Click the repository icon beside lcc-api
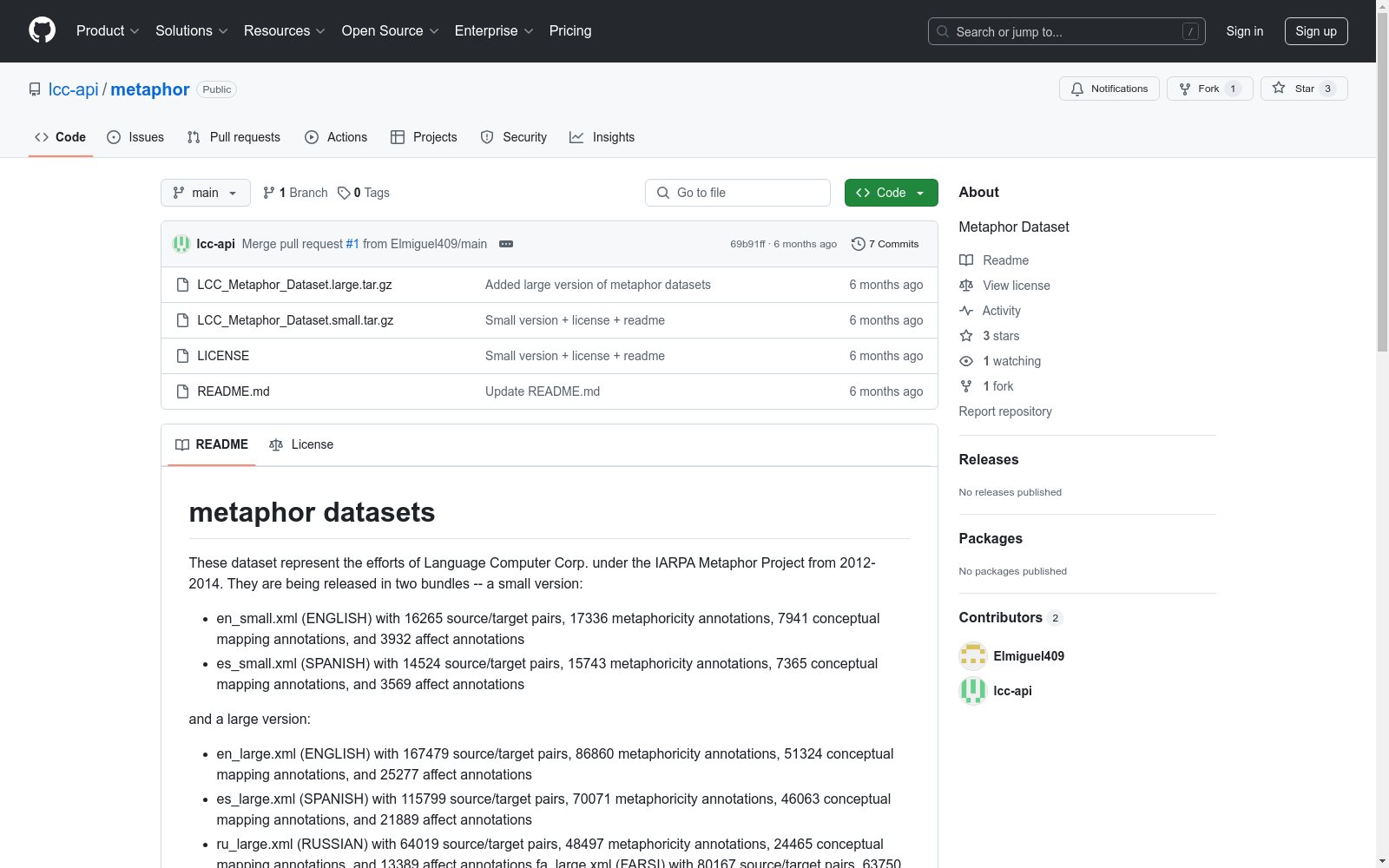This screenshot has height=868, width=1389. (x=35, y=89)
